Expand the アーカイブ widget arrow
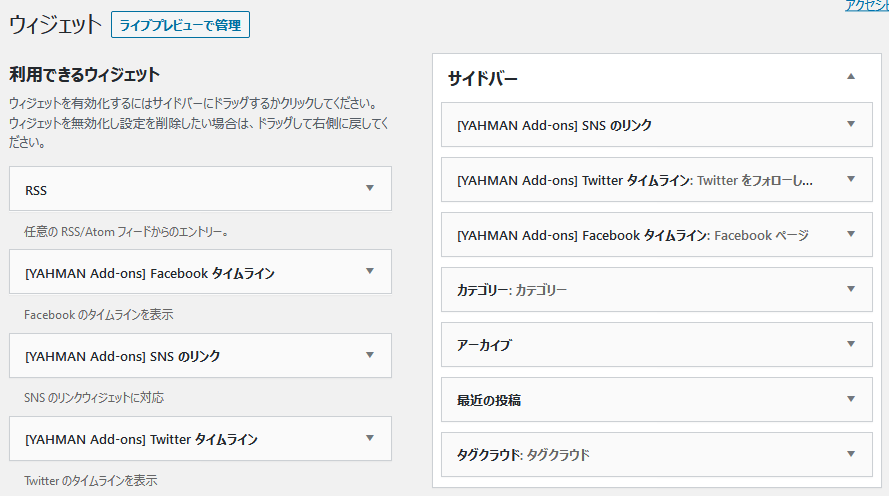Image resolution: width=889 pixels, height=496 pixels. 850,344
